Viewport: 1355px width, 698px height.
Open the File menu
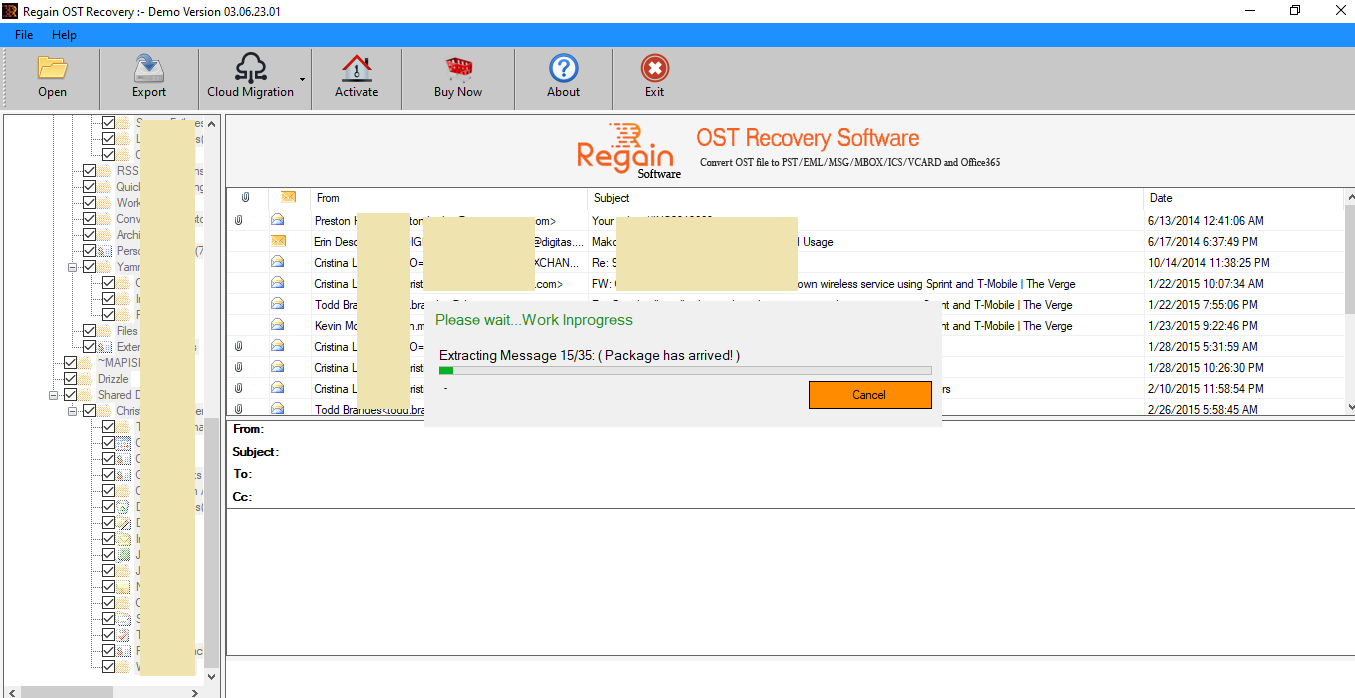[22, 34]
